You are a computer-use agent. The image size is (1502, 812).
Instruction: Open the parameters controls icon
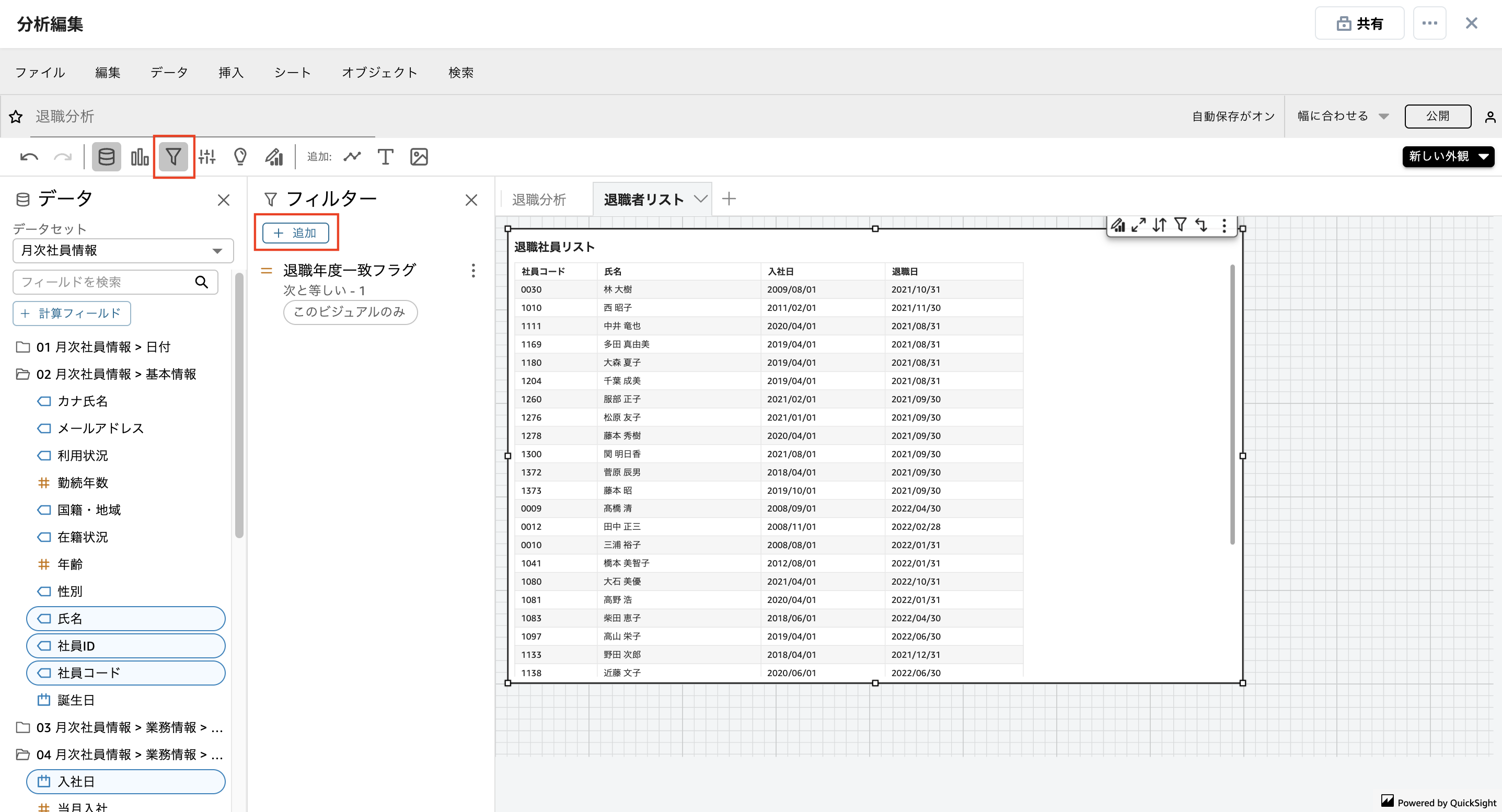point(207,156)
